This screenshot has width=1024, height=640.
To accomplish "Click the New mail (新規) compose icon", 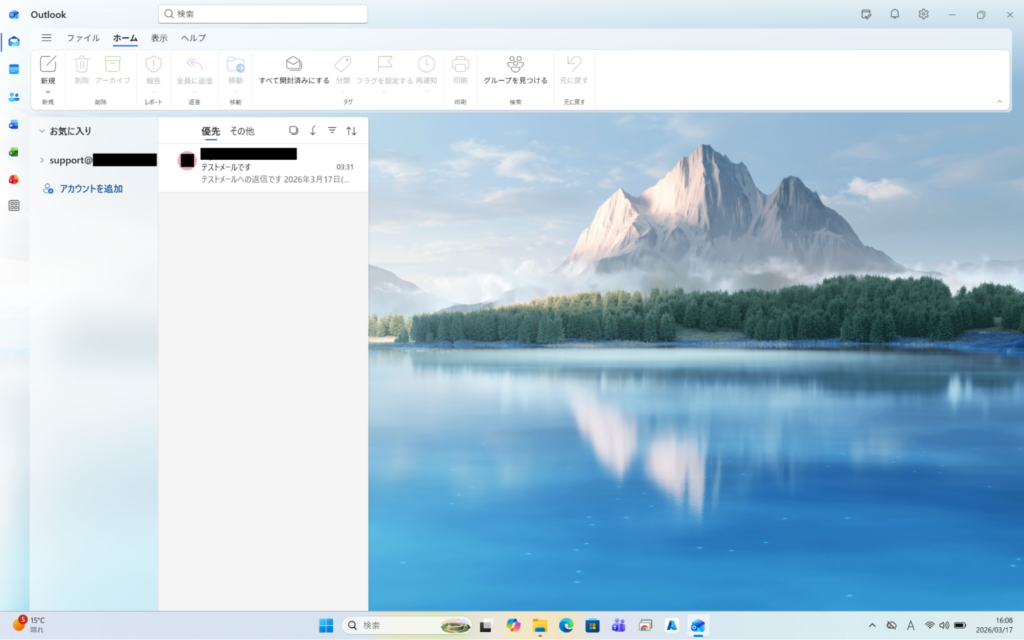I will [x=48, y=64].
